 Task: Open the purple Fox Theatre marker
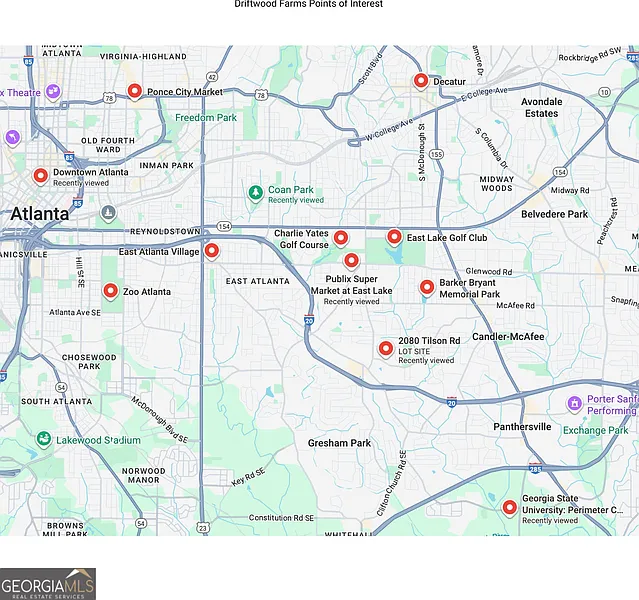point(52,92)
